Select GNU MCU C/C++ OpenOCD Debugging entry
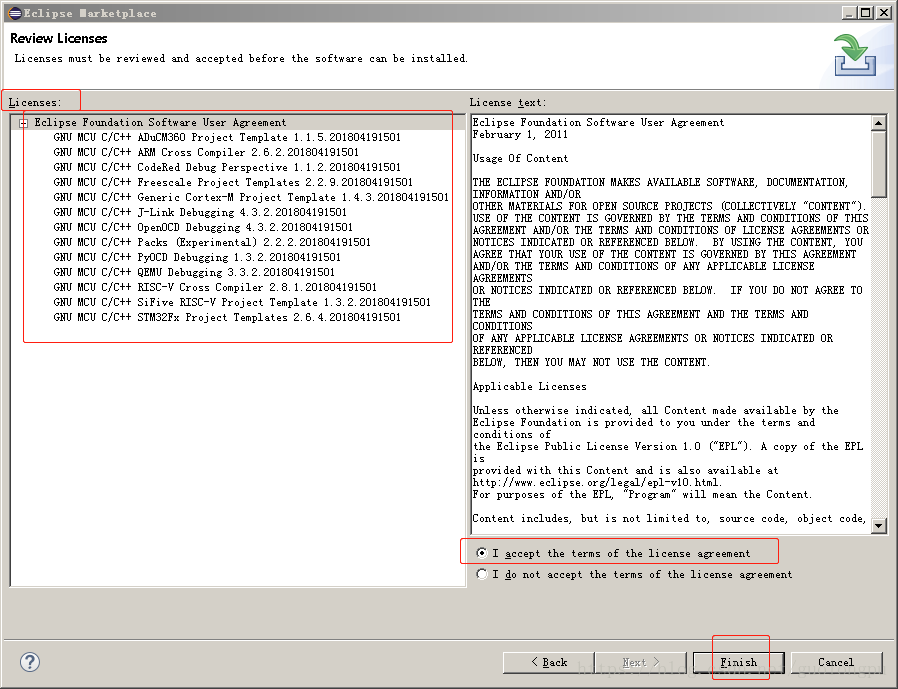 203,227
